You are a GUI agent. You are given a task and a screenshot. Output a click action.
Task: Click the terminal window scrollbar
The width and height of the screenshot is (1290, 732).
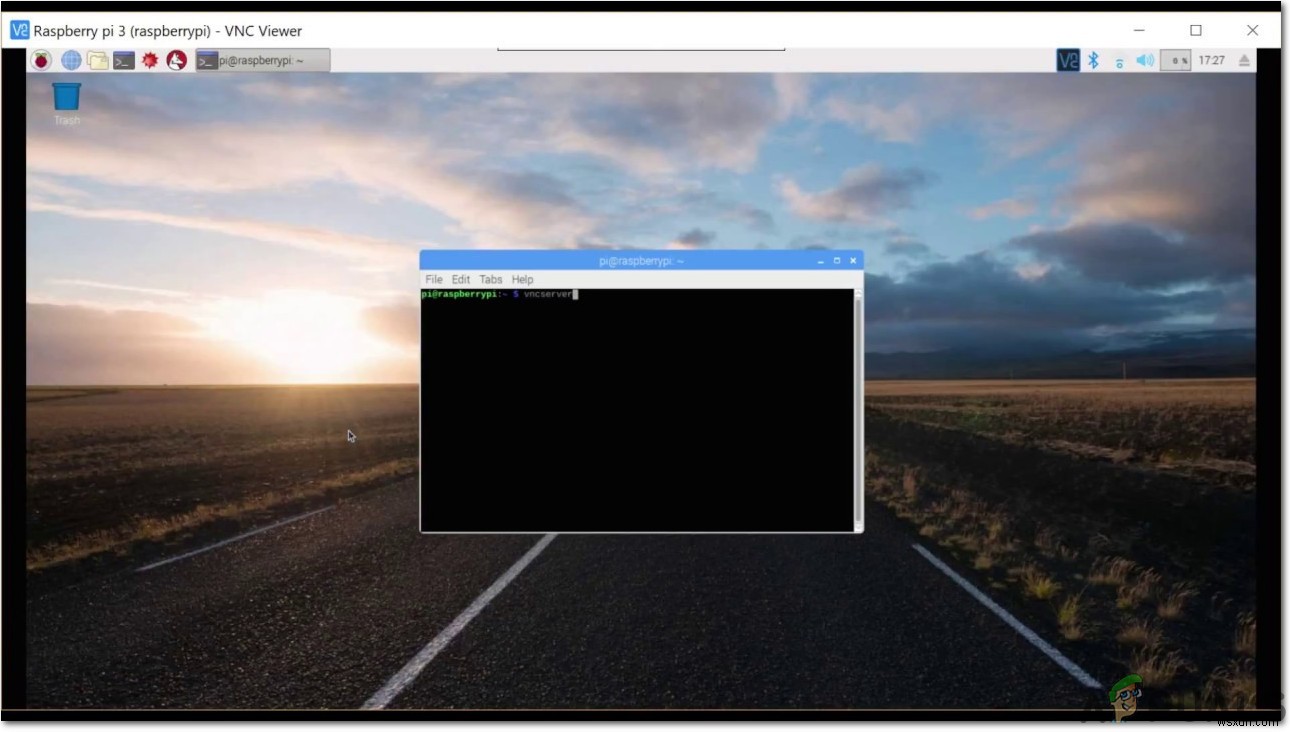[x=858, y=400]
